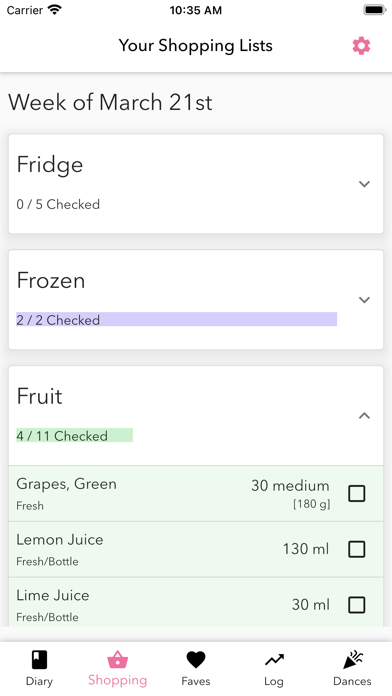Tap the Log trending-arrow icon
This screenshot has height=696, width=392.
[x=274, y=660]
